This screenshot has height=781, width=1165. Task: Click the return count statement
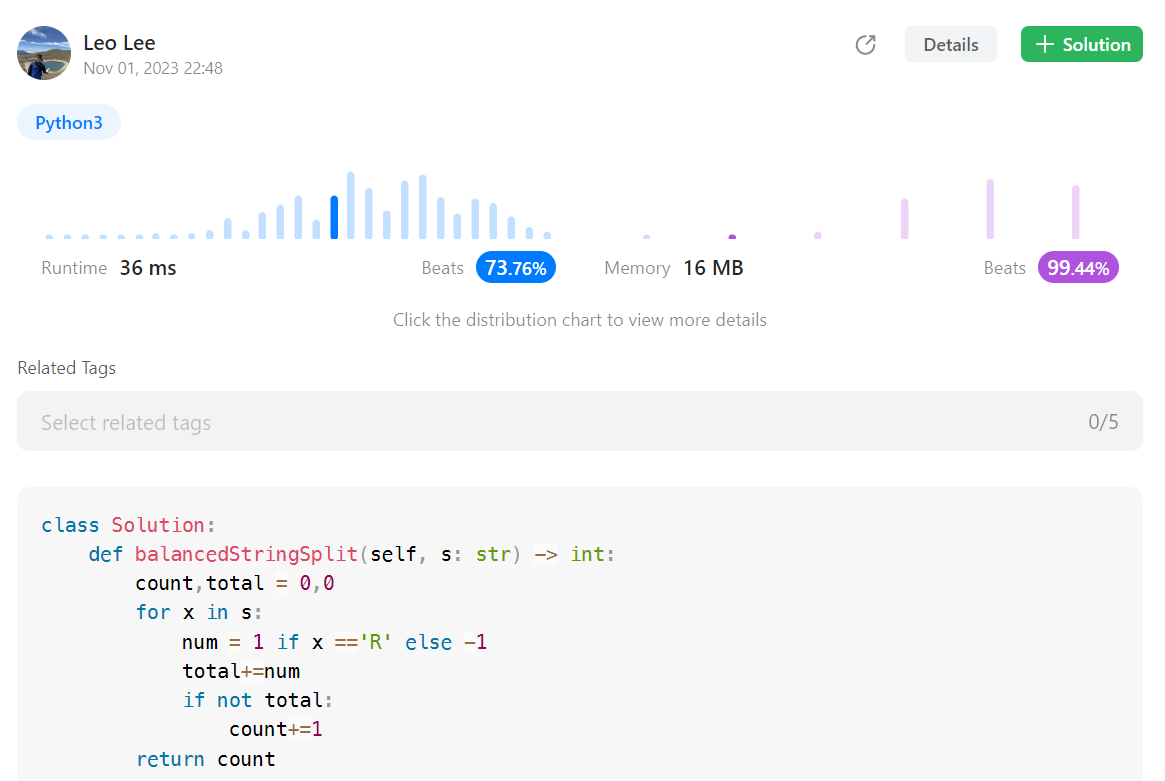(x=208, y=759)
